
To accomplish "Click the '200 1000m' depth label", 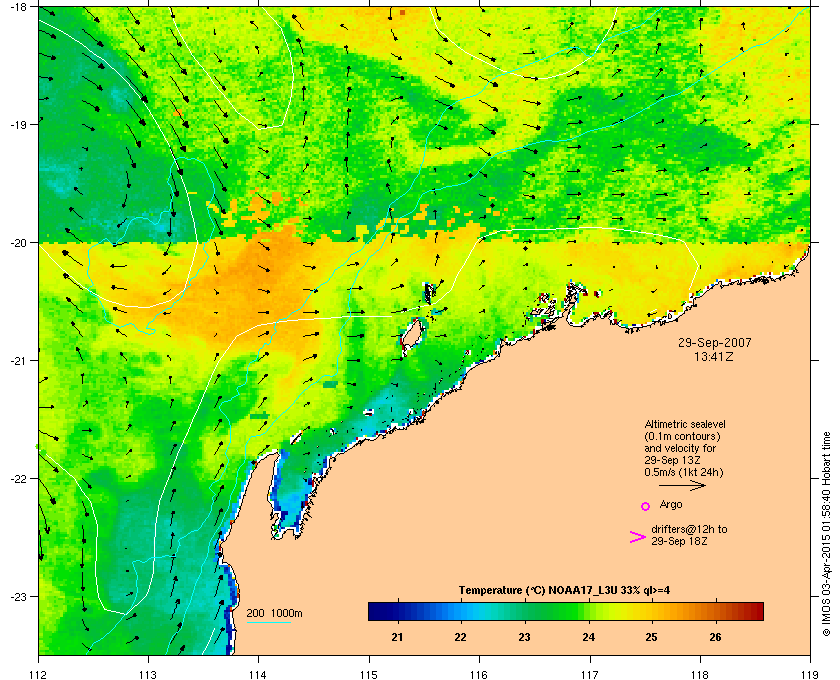I will (274, 613).
